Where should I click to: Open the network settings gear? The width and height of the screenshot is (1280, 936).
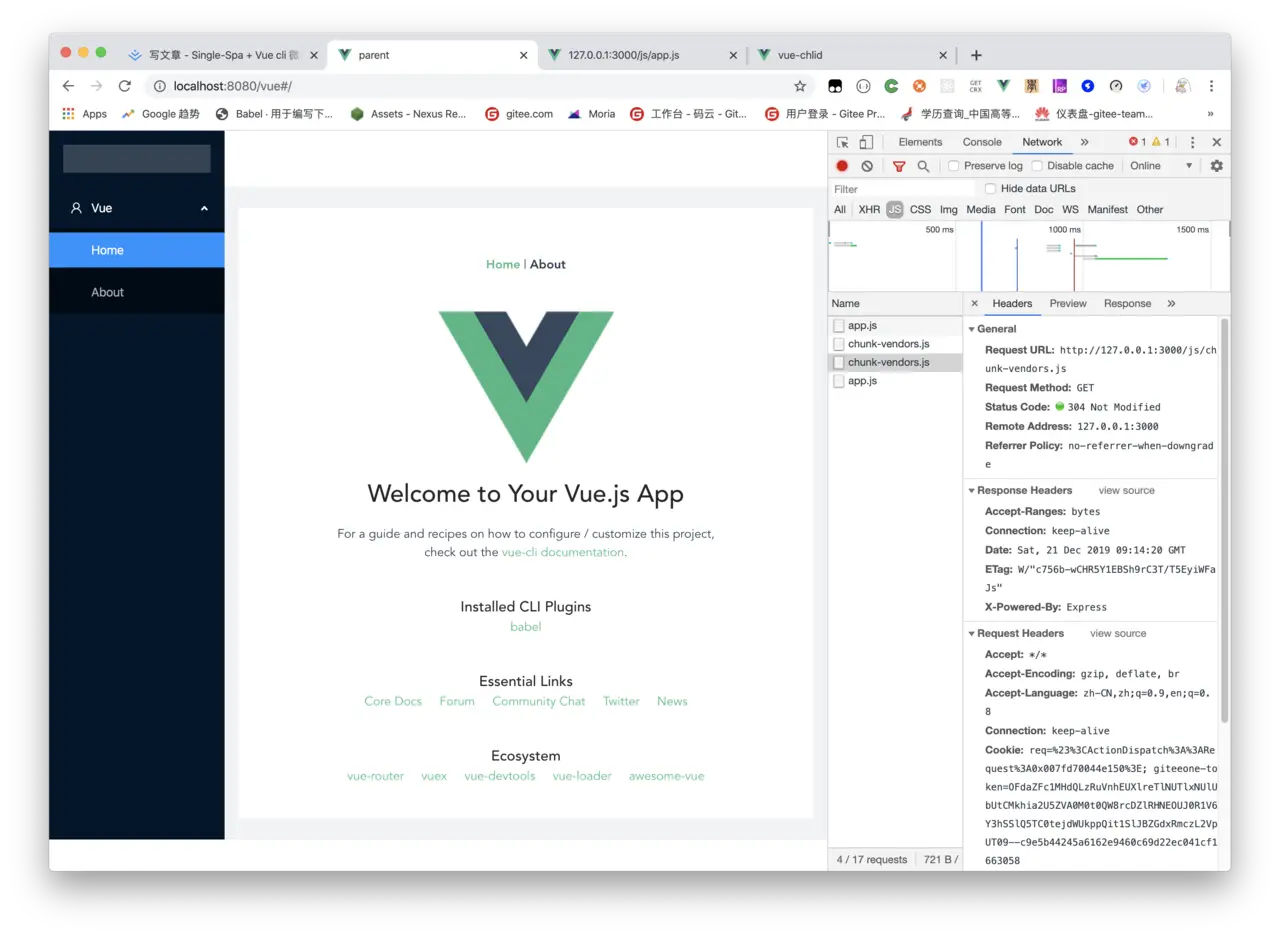coord(1216,166)
